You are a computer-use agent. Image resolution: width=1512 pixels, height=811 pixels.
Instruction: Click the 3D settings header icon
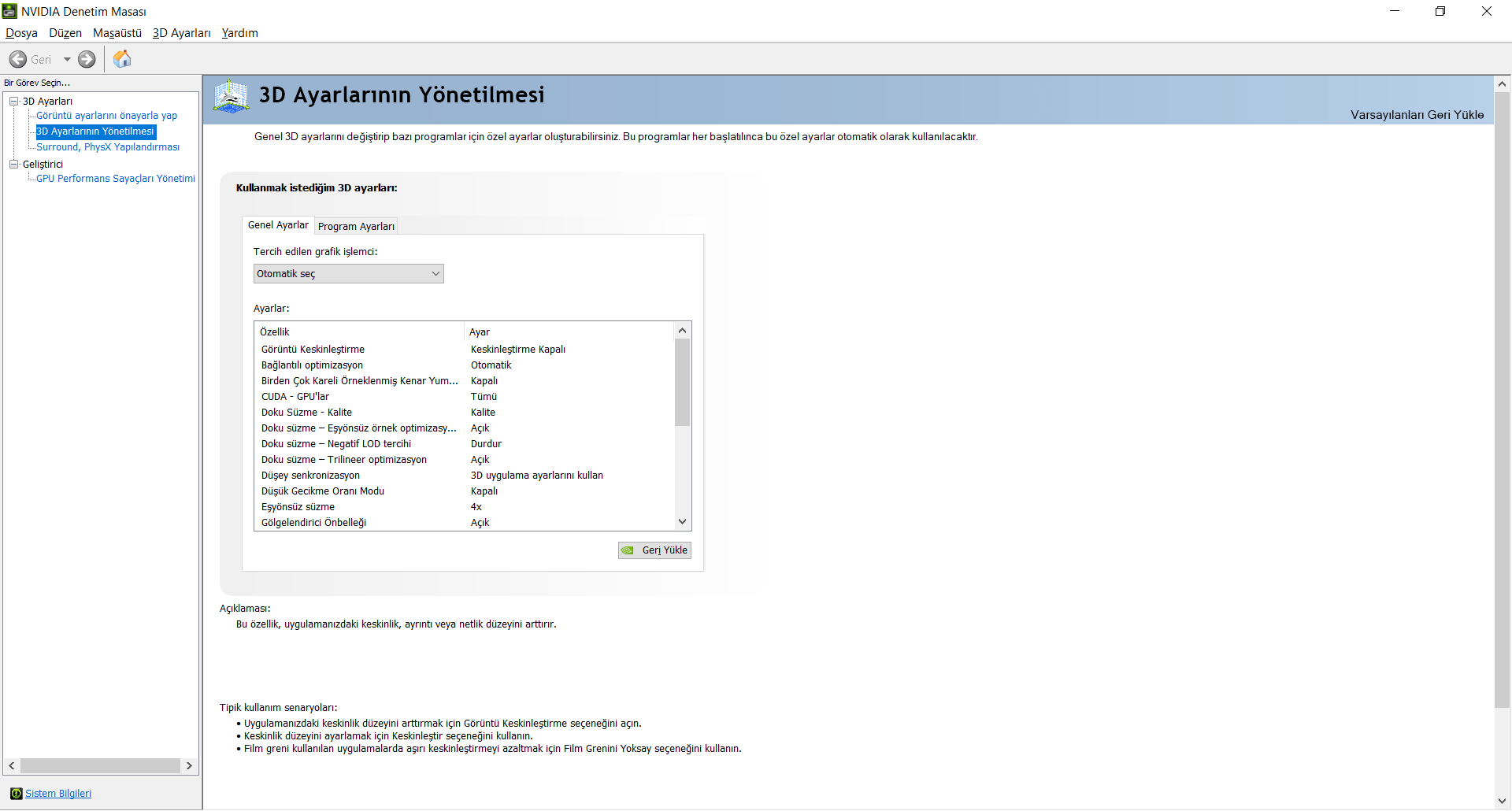point(231,96)
